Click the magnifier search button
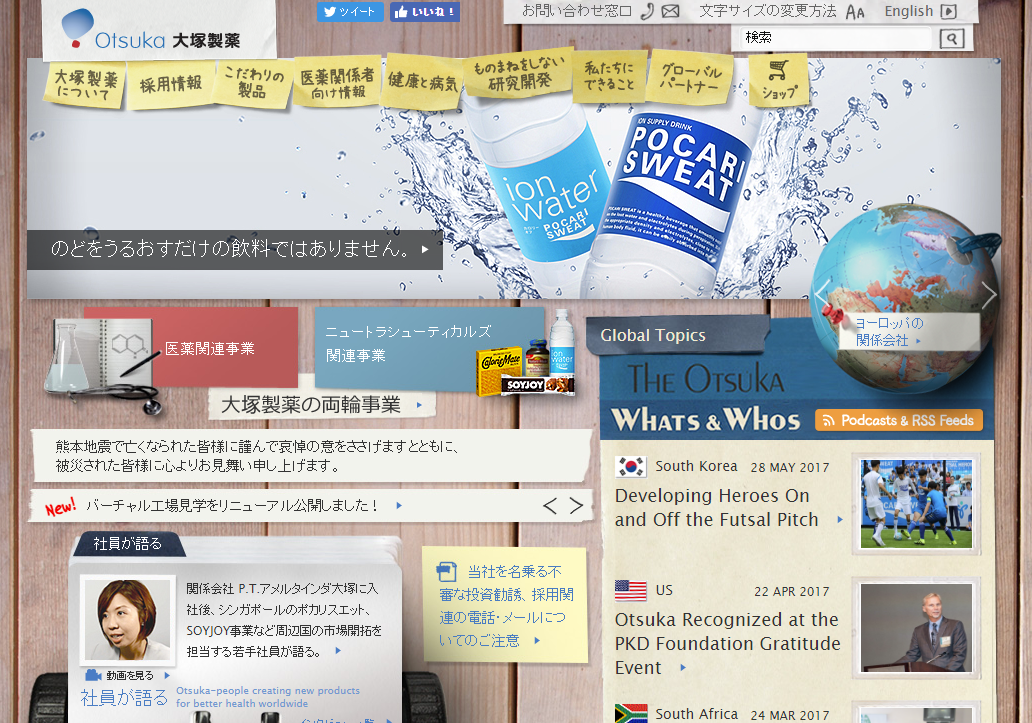The image size is (1032, 723). [x=952, y=38]
